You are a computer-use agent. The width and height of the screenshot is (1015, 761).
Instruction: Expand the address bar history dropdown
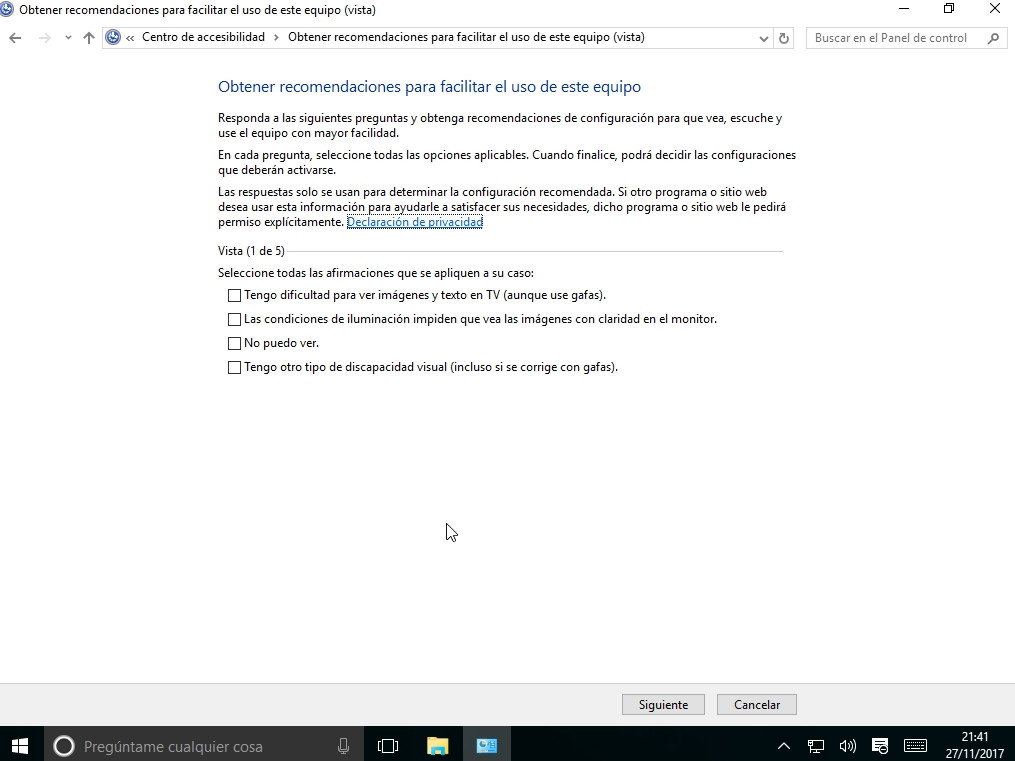[764, 38]
